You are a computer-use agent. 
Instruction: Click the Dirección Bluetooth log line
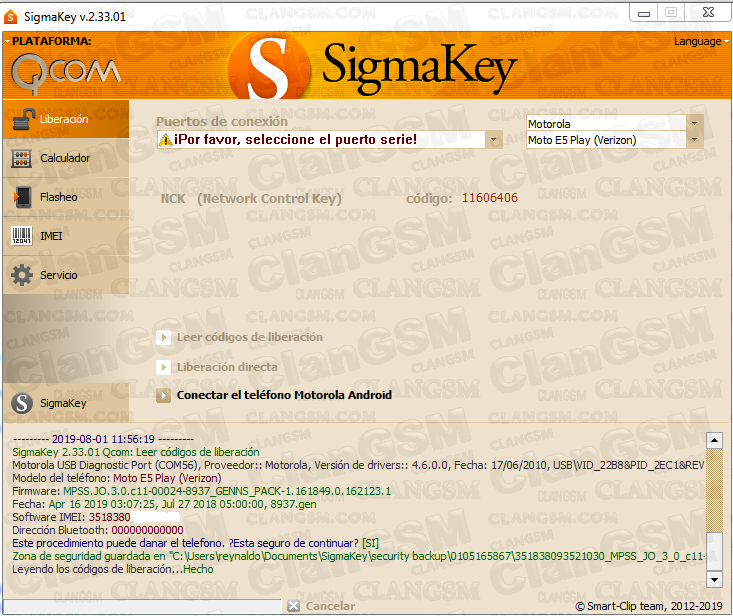point(98,530)
